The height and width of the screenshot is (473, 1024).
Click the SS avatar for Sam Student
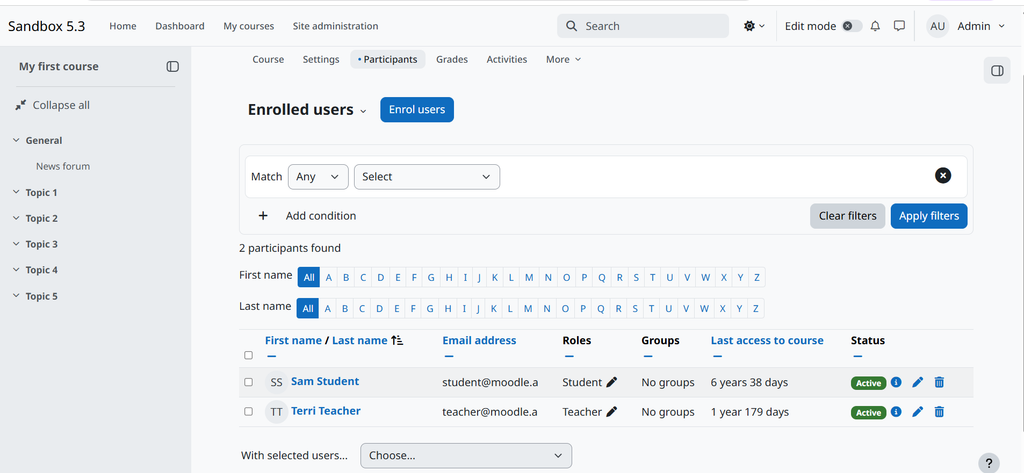pyautogui.click(x=277, y=382)
